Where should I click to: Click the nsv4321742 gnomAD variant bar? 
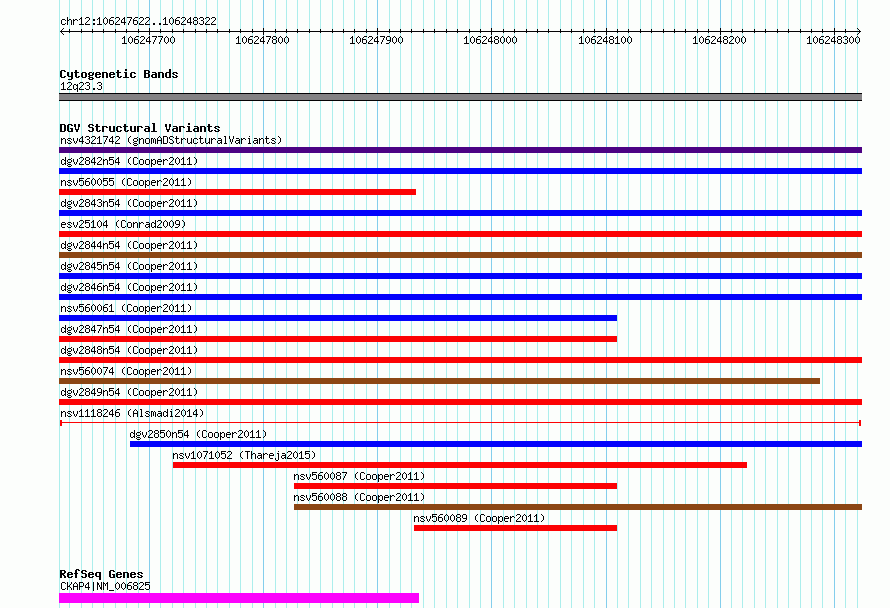point(460,150)
